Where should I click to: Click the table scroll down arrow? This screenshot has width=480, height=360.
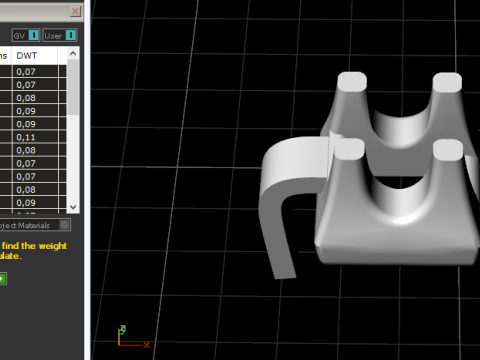pyautogui.click(x=73, y=207)
